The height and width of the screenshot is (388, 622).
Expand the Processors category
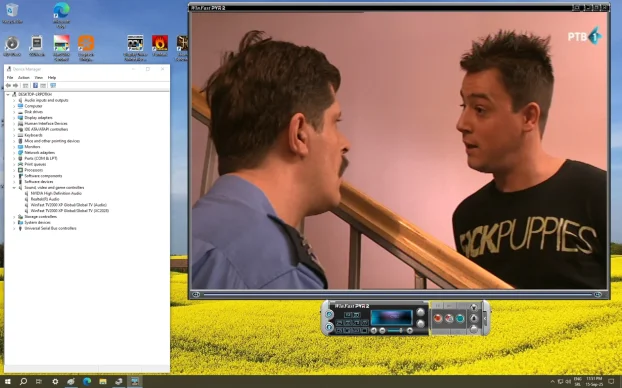point(14,170)
